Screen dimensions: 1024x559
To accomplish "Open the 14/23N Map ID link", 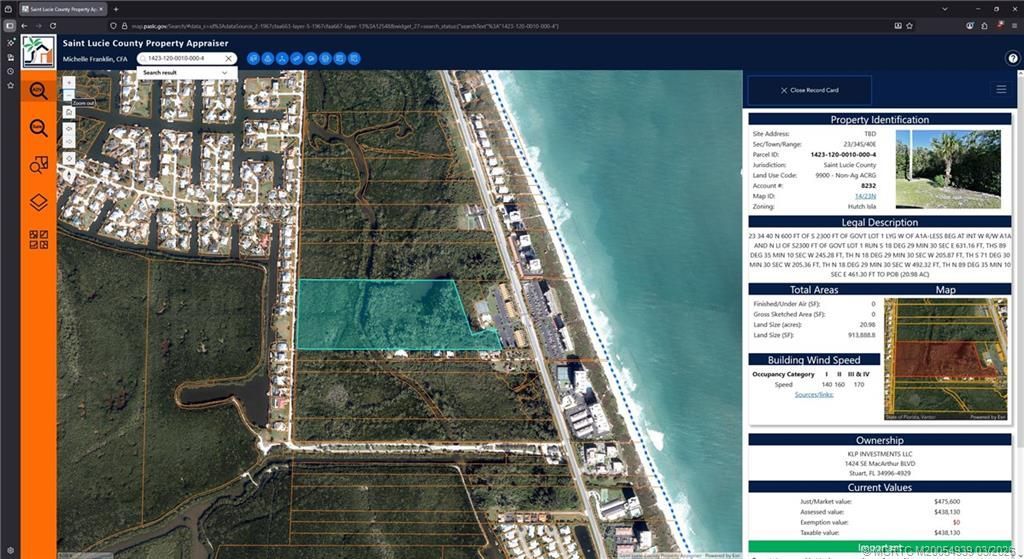I will pos(865,196).
